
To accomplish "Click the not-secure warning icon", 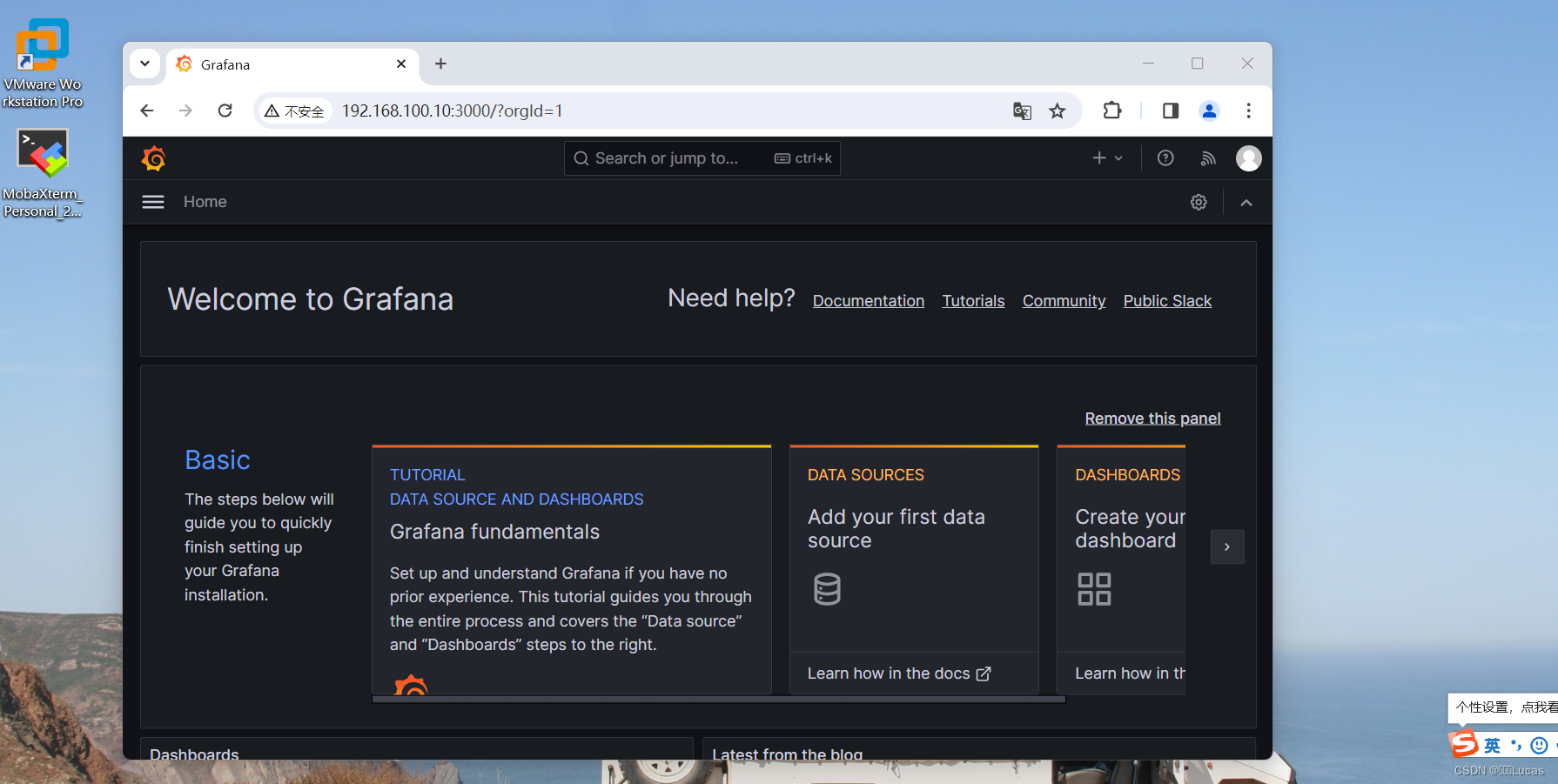I will 272,111.
